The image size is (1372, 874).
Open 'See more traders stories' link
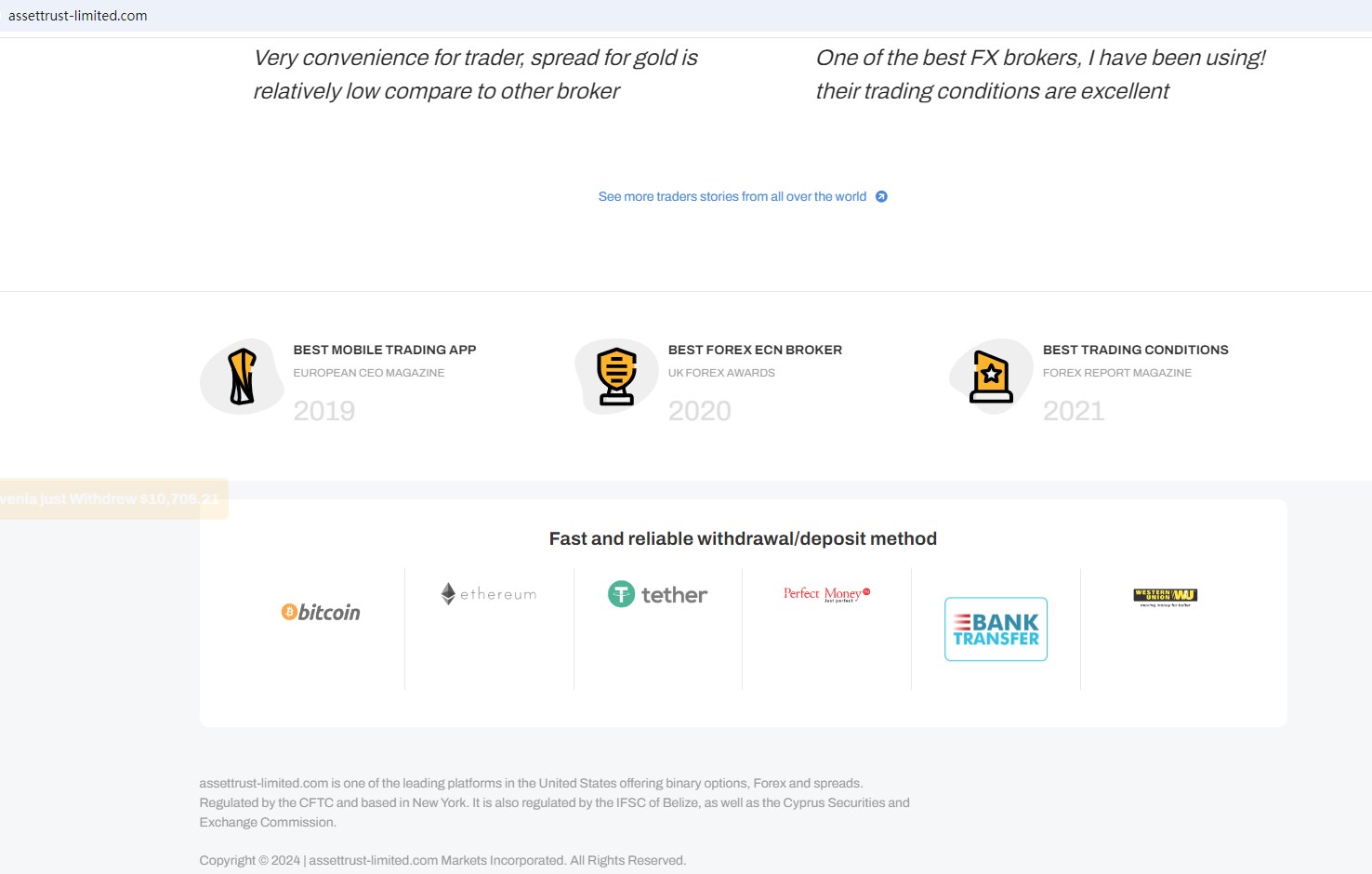tap(732, 196)
